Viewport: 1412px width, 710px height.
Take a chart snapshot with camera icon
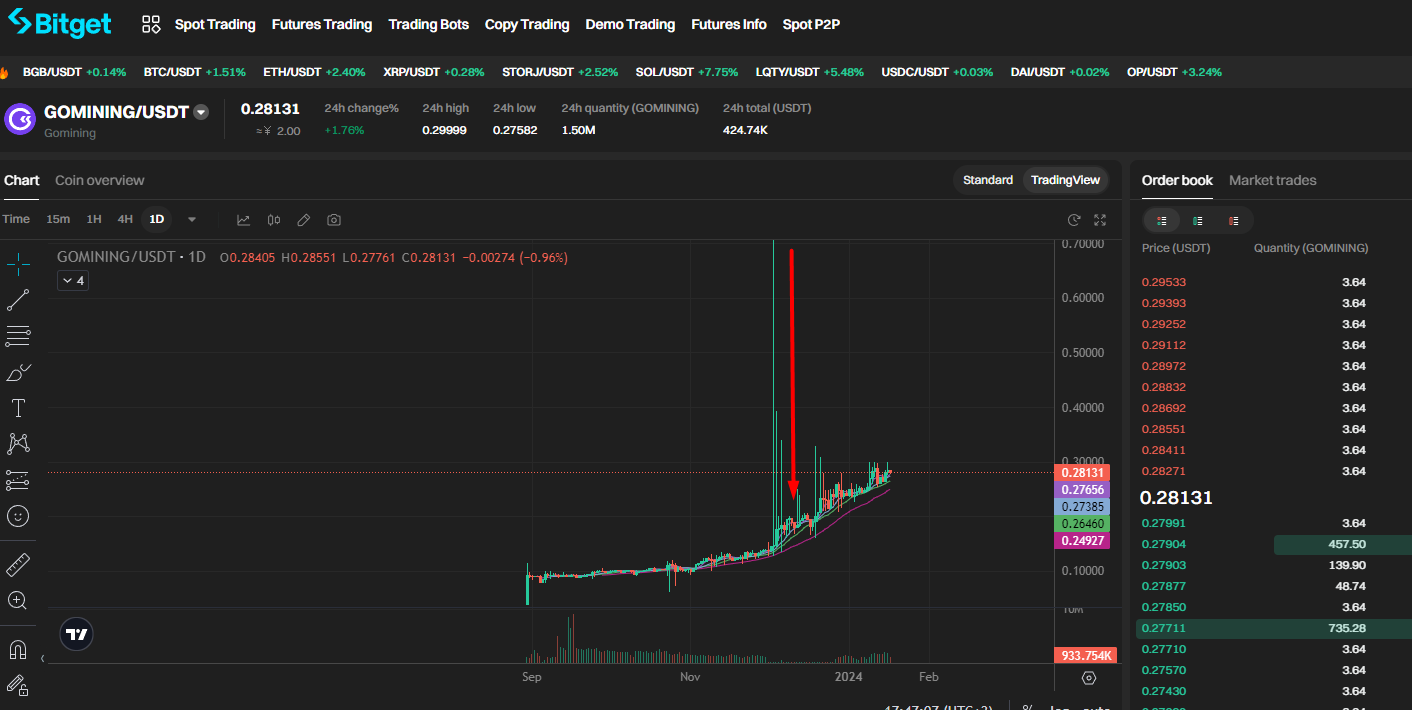pos(334,220)
